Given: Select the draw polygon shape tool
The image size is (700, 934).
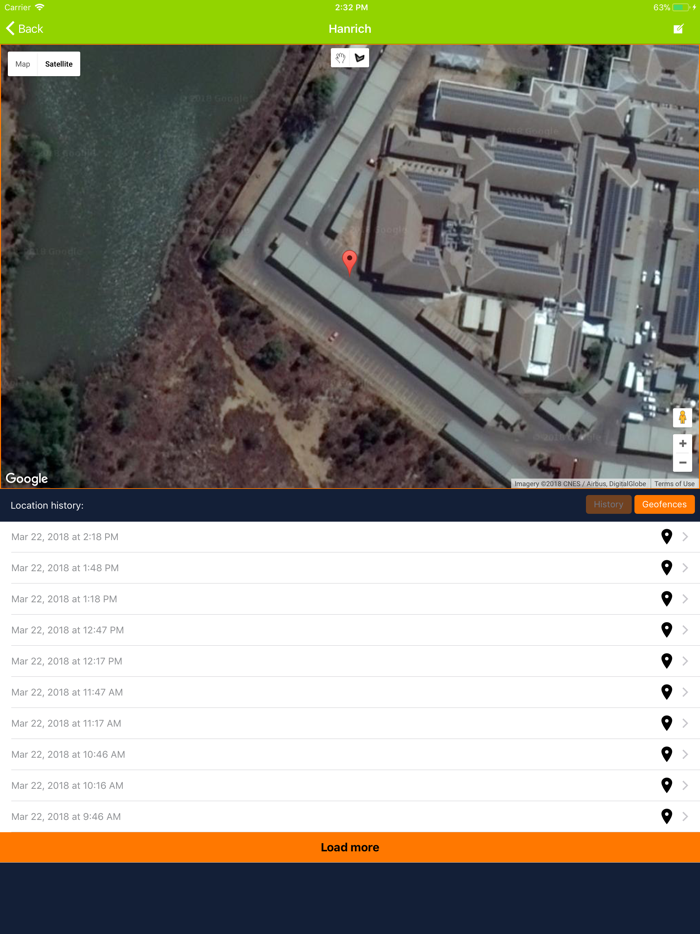Looking at the screenshot, I should click(x=360, y=58).
